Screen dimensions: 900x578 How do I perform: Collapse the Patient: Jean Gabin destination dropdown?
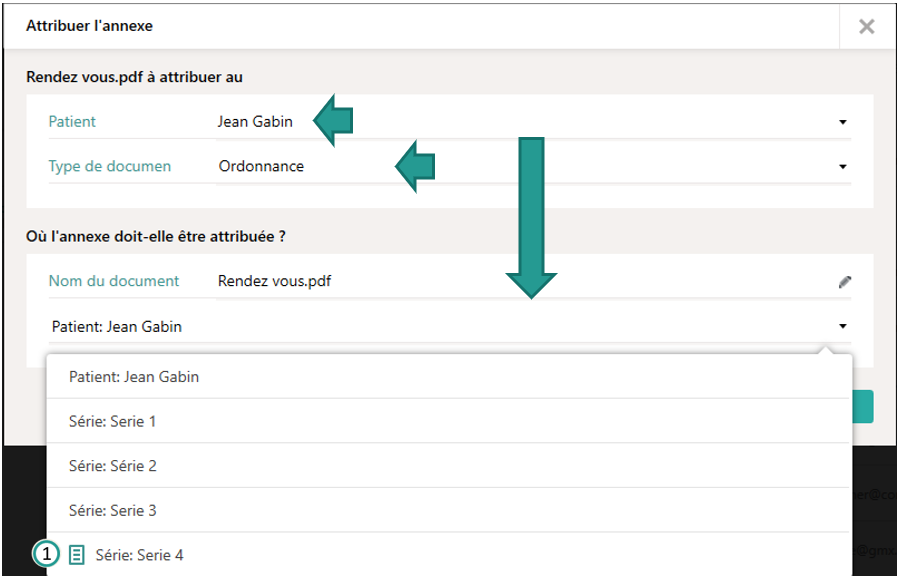tap(843, 326)
